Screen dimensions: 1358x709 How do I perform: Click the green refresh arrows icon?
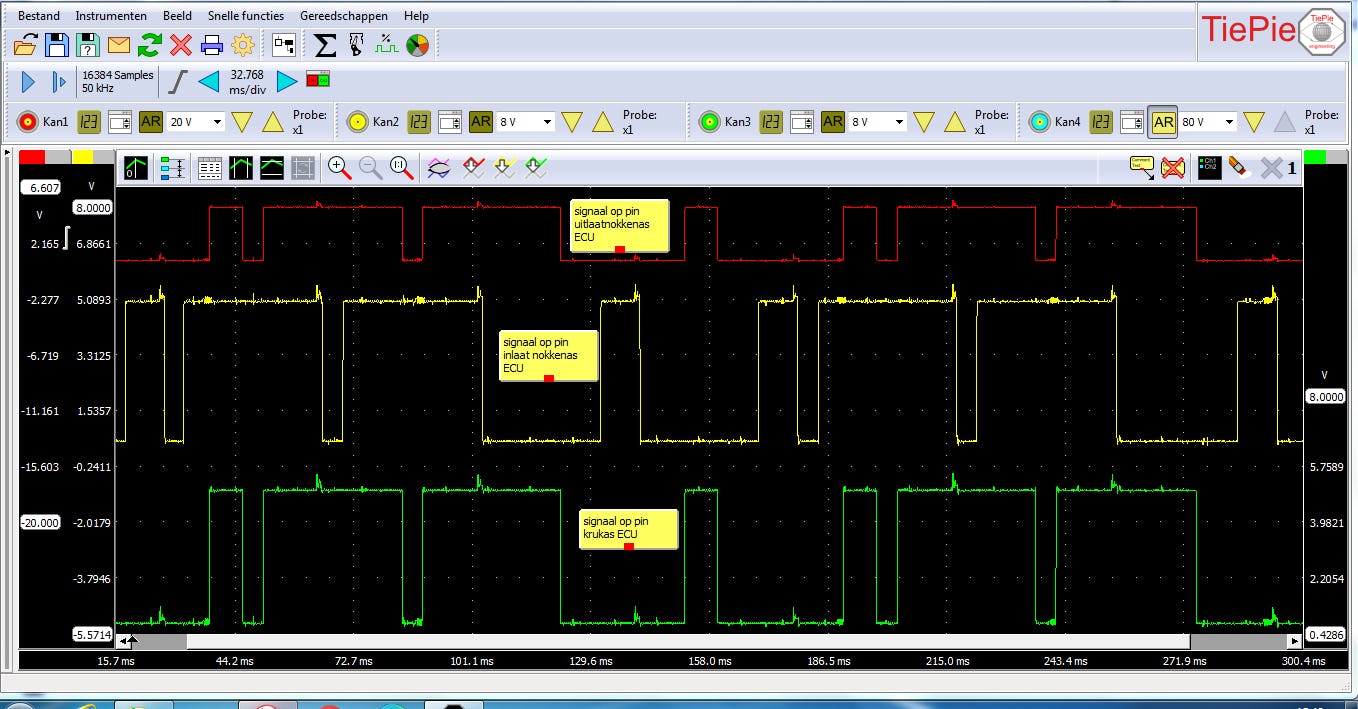point(150,45)
